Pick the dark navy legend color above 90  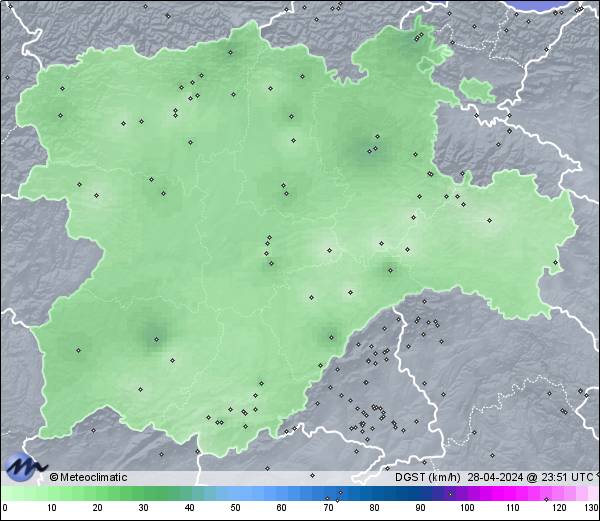(x=420, y=493)
